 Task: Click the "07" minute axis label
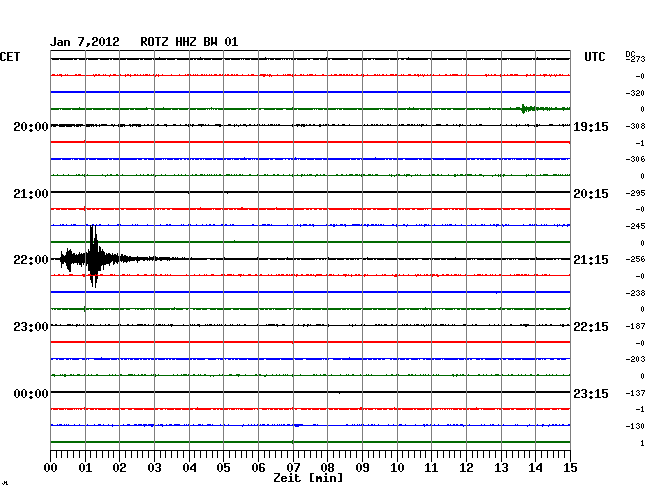tap(293, 468)
